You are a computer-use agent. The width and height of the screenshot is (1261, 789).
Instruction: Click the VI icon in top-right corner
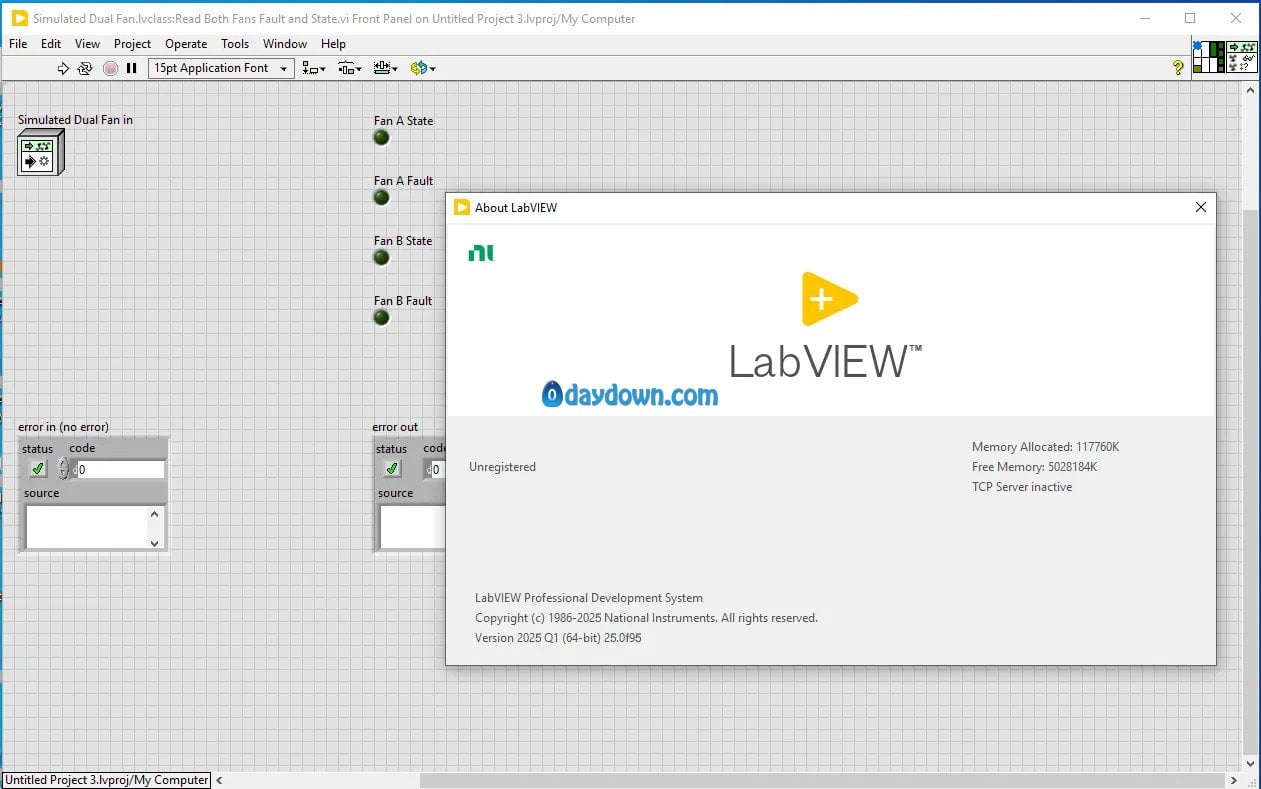1242,57
